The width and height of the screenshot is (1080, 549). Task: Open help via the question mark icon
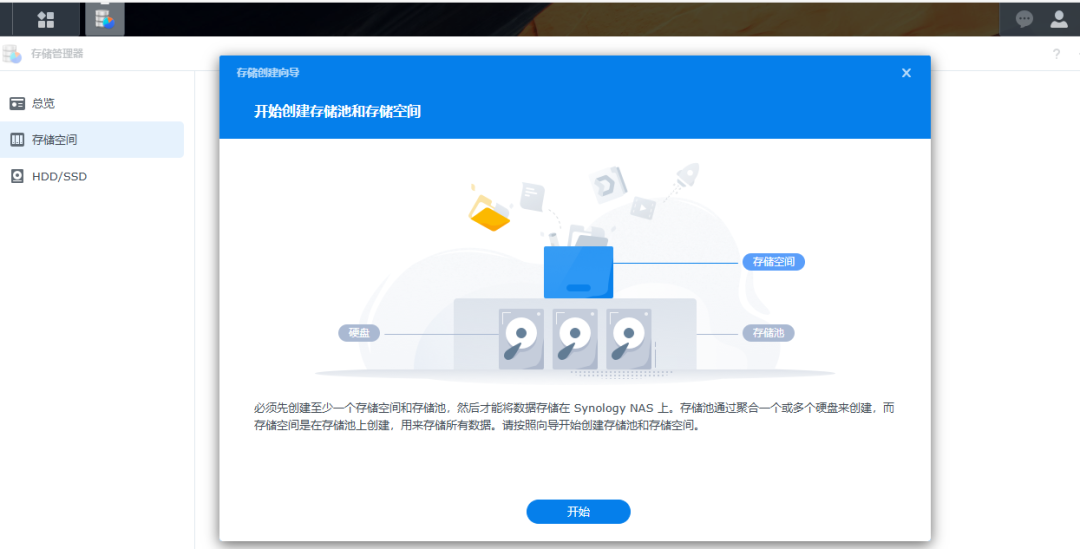pyautogui.click(x=1056, y=54)
